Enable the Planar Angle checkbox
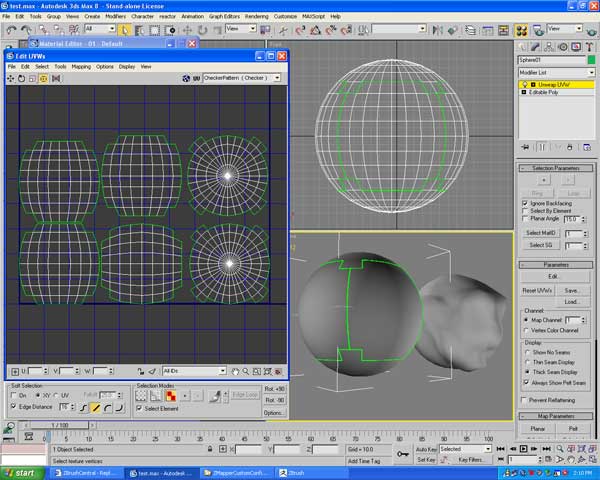 525,218
